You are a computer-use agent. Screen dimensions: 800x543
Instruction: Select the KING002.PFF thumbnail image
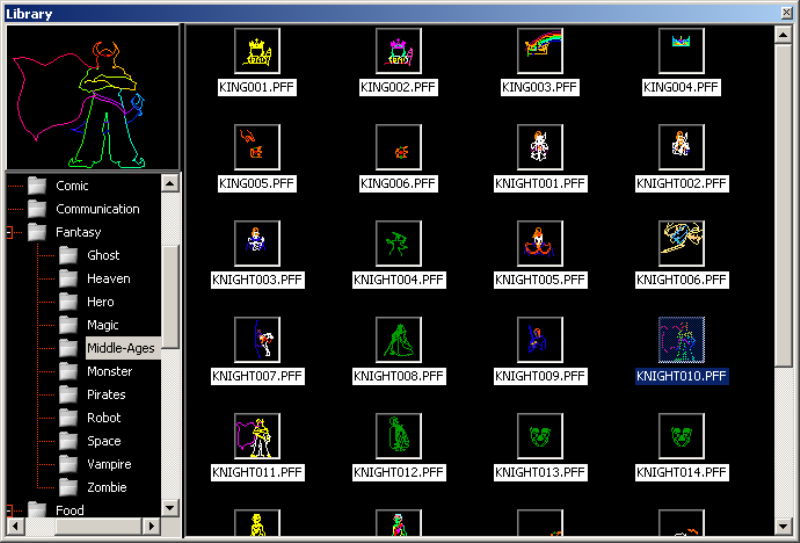[x=398, y=51]
